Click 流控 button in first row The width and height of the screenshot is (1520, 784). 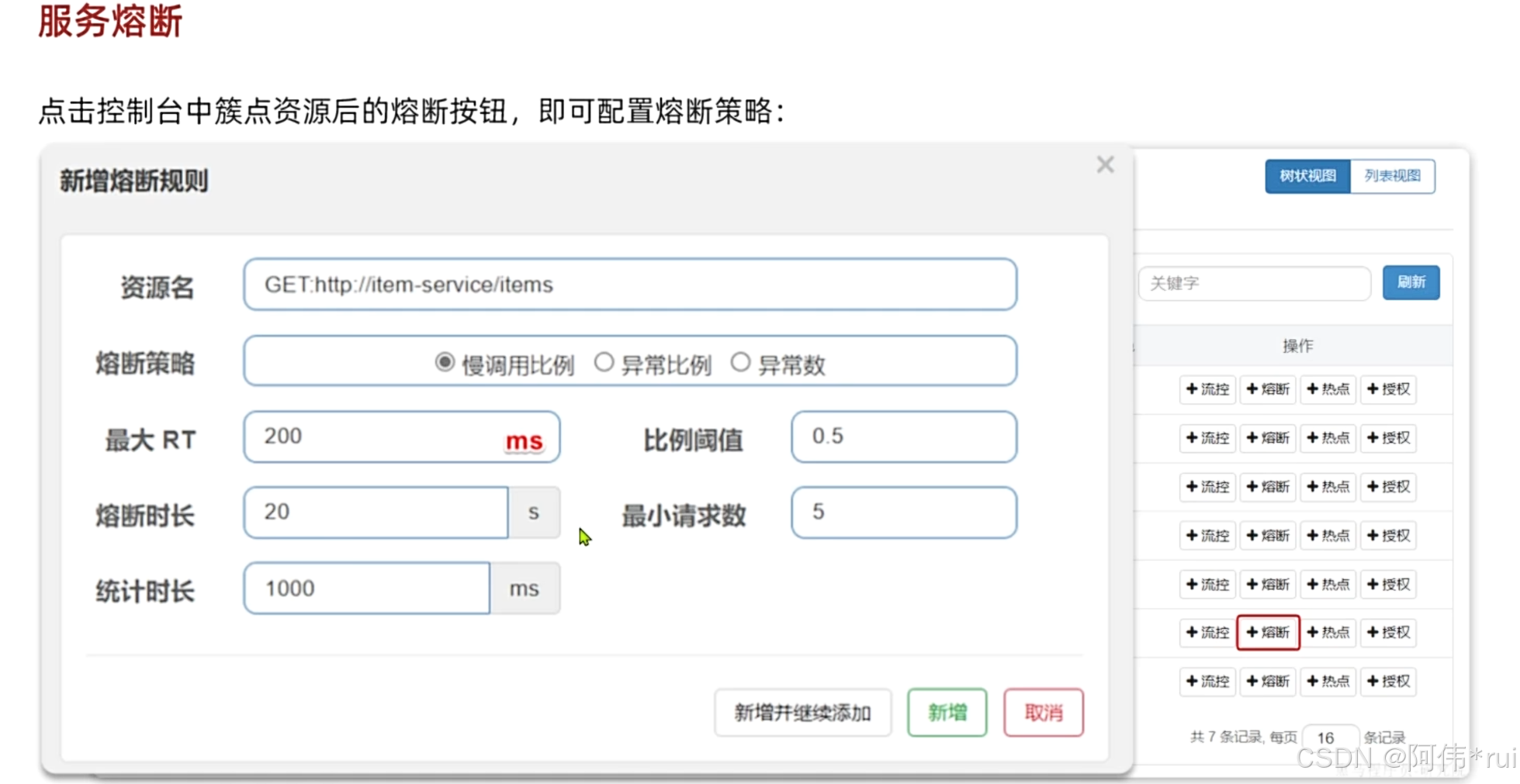pyautogui.click(x=1208, y=389)
